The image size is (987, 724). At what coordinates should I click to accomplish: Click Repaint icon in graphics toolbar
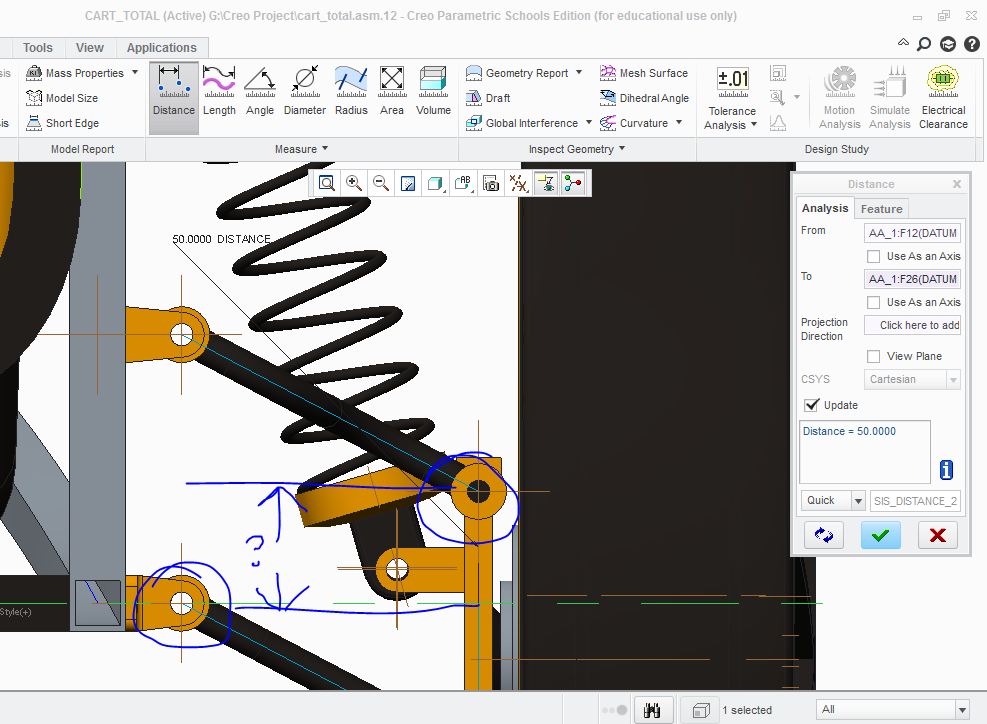tap(408, 183)
